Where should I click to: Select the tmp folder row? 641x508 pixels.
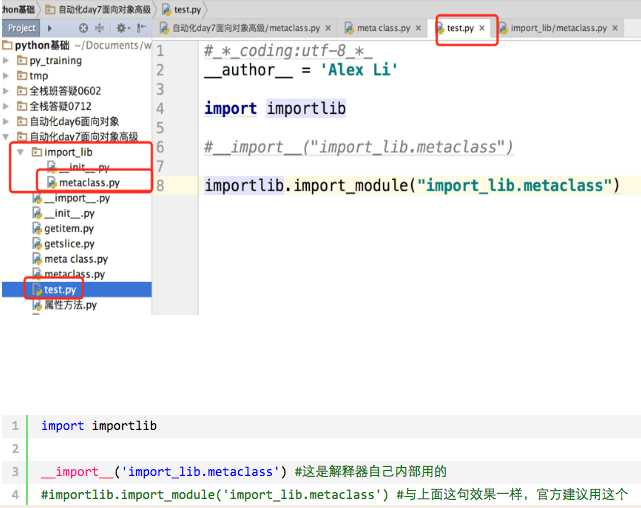(77, 76)
